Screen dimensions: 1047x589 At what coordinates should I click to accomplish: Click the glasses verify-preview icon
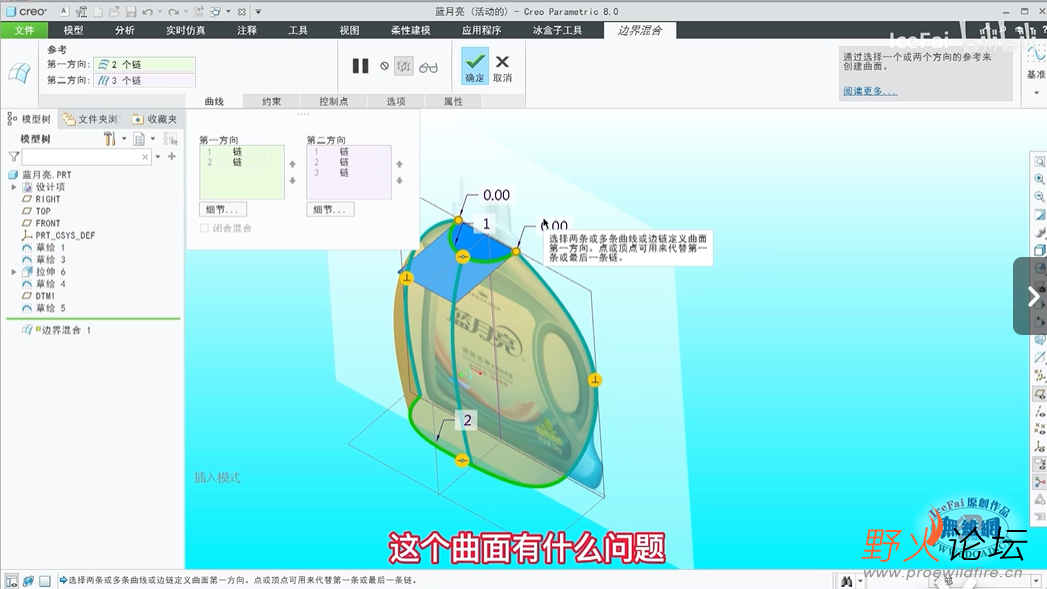point(428,67)
